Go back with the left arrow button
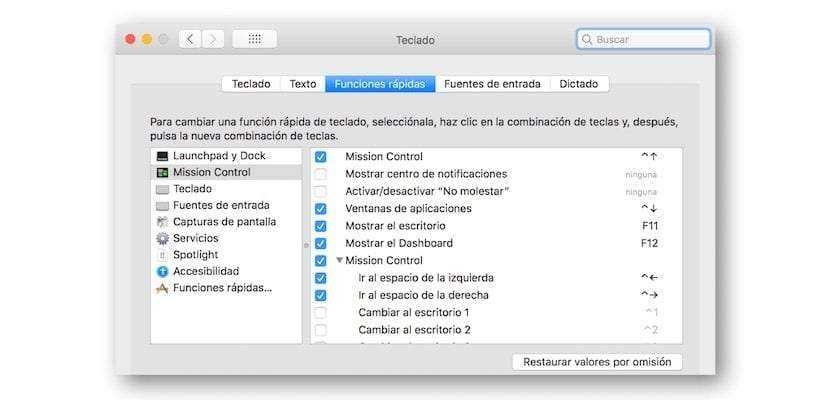The width and height of the screenshot is (830, 400). point(190,39)
